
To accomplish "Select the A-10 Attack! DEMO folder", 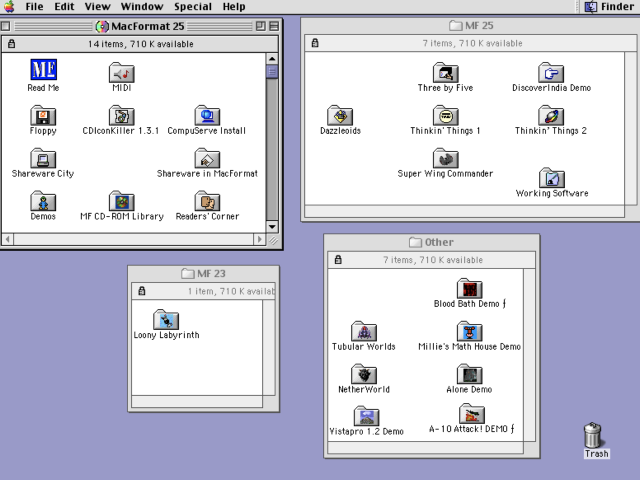I will (472, 414).
